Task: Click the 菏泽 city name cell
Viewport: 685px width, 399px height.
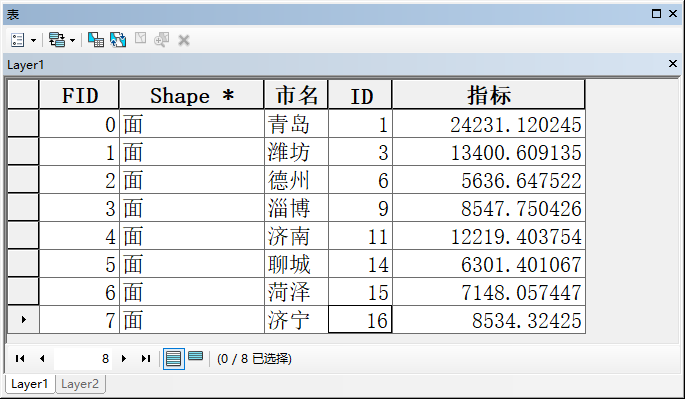Action: (296, 291)
